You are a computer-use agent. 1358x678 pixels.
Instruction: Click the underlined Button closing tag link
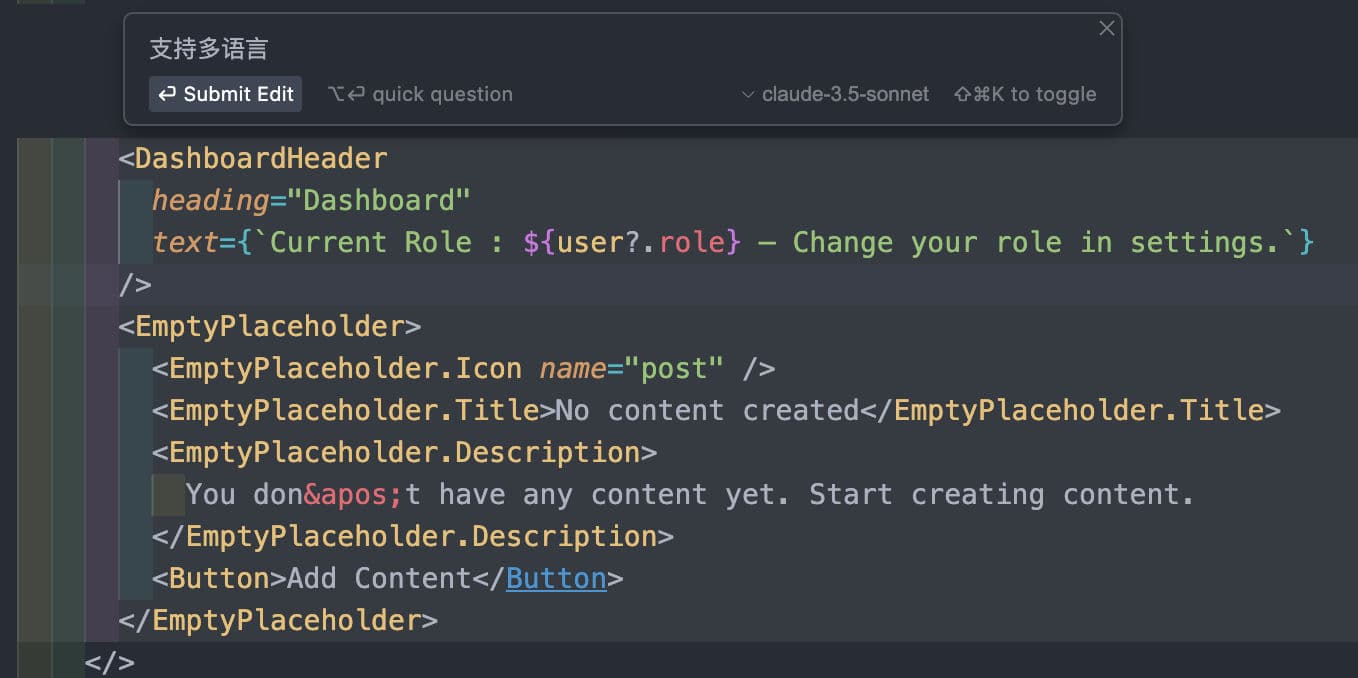tap(556, 578)
